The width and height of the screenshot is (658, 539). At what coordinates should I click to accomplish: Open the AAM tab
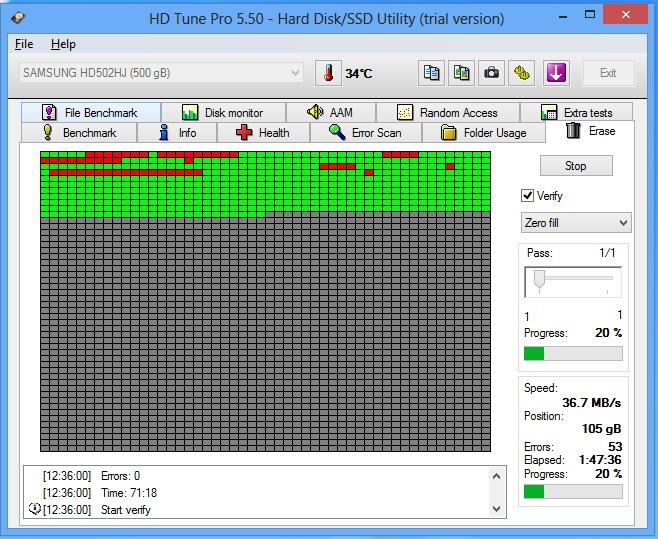(x=331, y=112)
